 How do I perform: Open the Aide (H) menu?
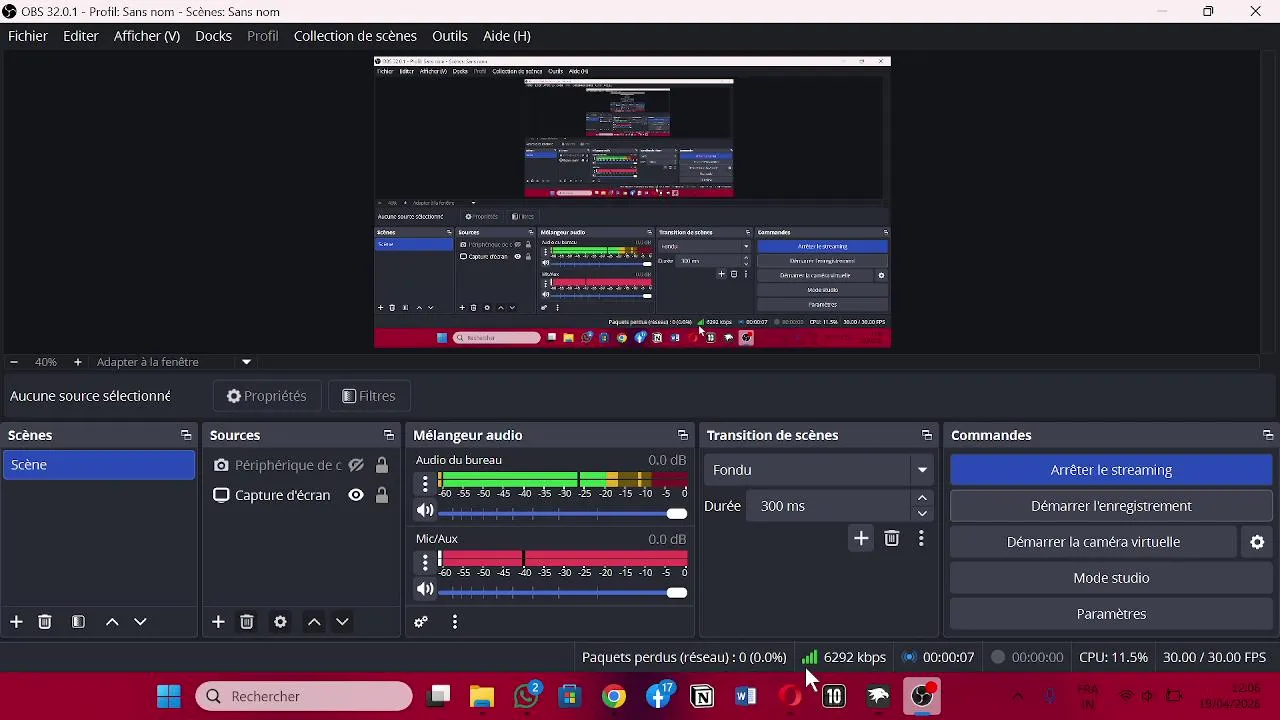point(507,36)
